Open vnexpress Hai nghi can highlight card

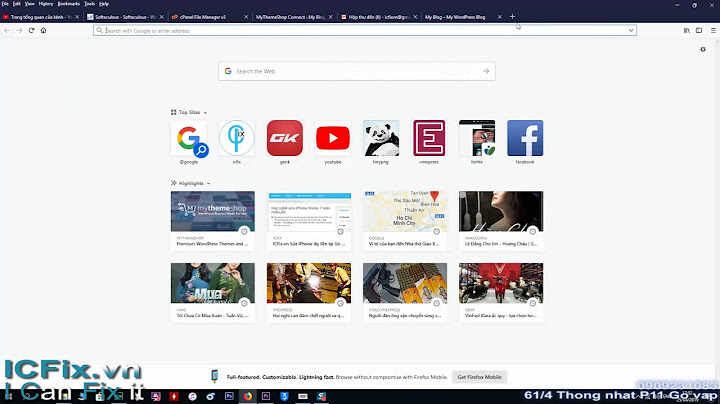[x=309, y=292]
